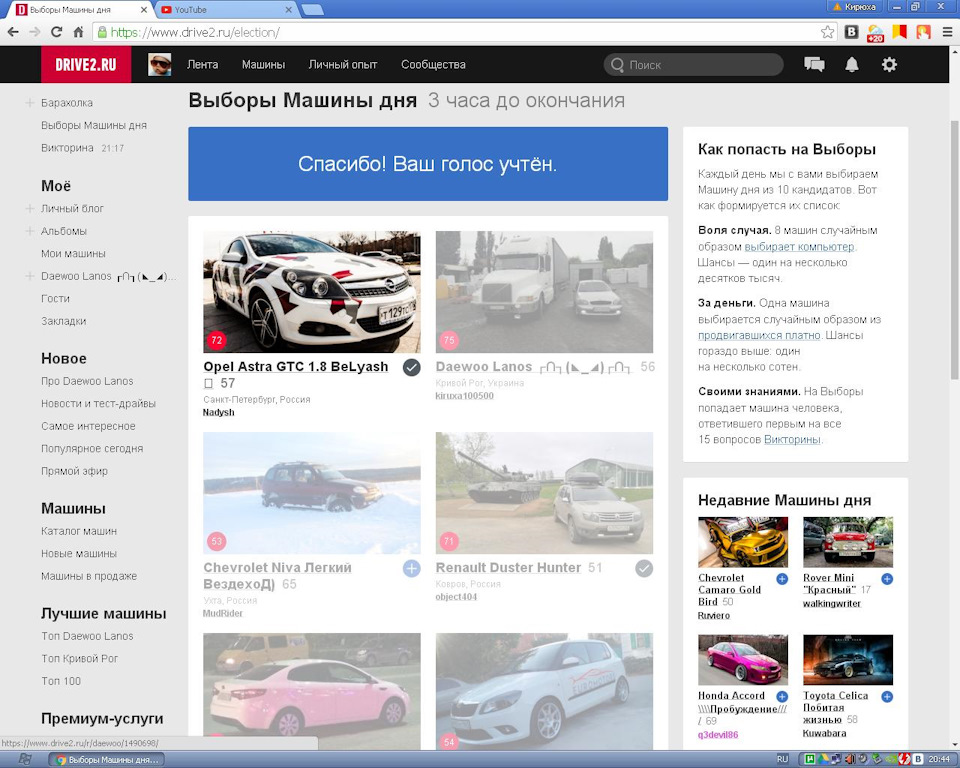This screenshot has width=960, height=768.
Task: Open the yellow Camaro thumbnail
Action: pyautogui.click(x=743, y=542)
